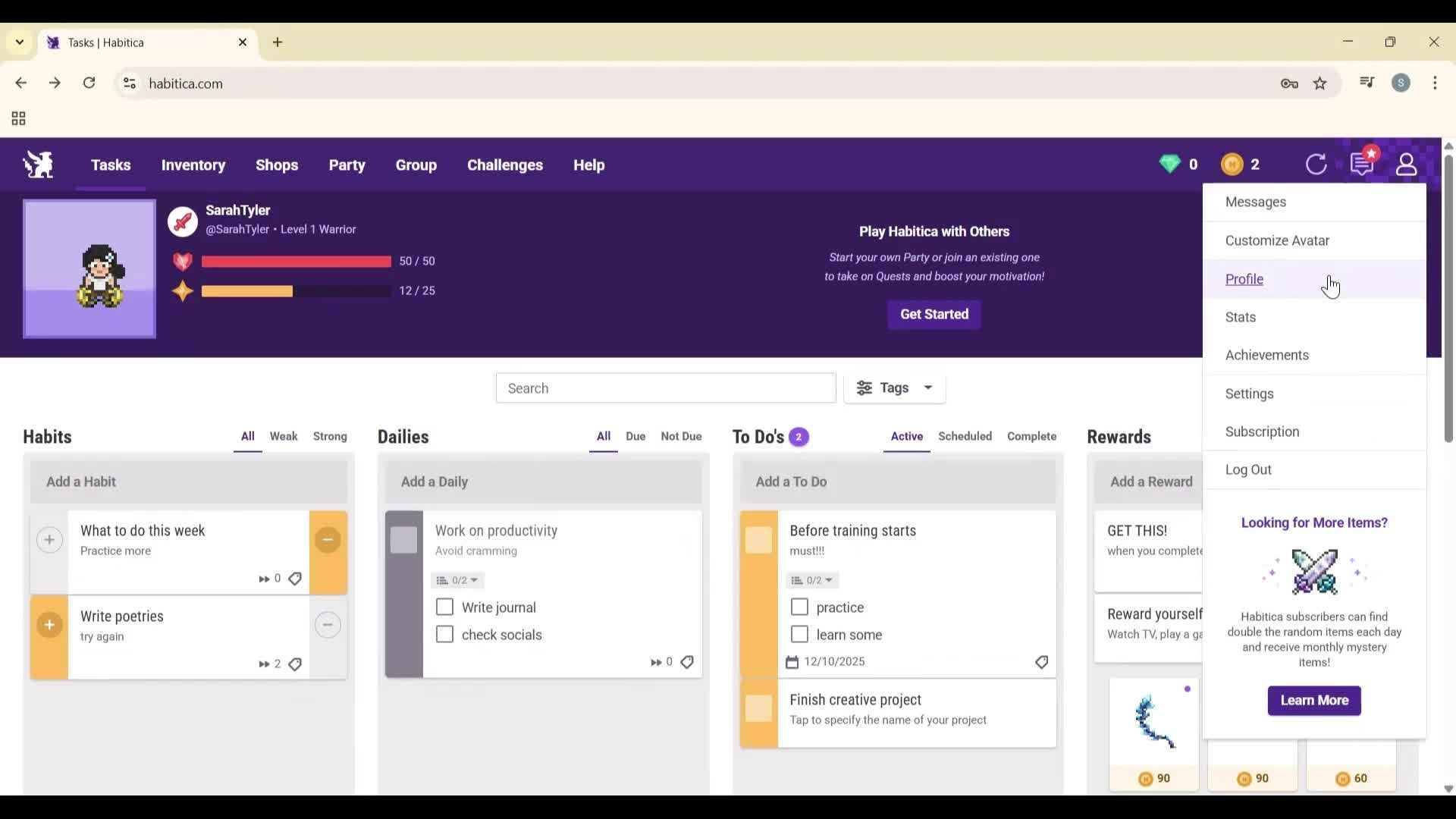This screenshot has height=819, width=1456.
Task: Check the learn some checklist item
Action: click(799, 634)
